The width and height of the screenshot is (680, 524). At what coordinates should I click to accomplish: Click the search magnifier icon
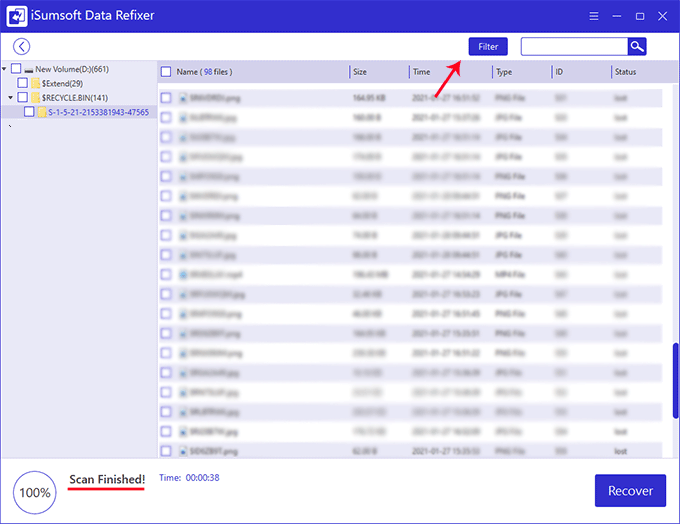pyautogui.click(x=637, y=47)
